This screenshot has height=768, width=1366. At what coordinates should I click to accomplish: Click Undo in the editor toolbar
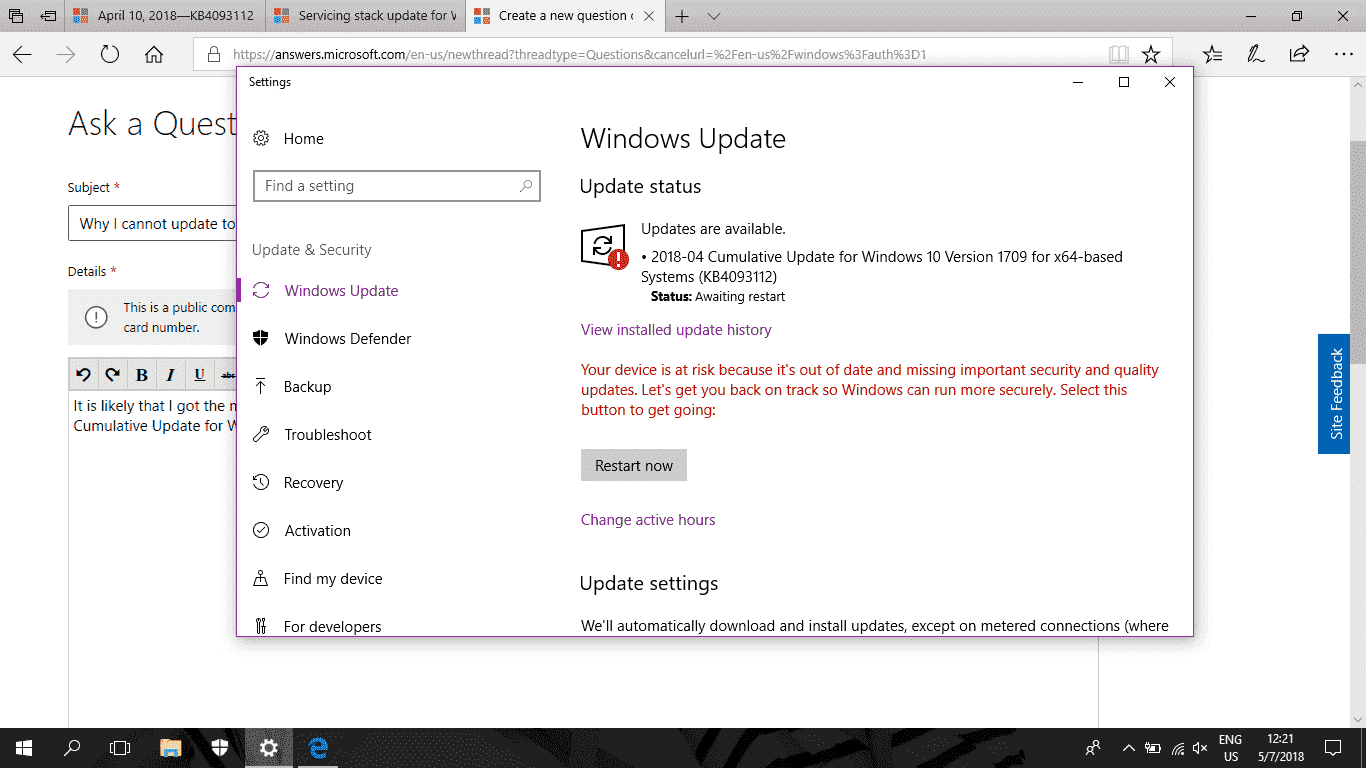click(x=83, y=375)
